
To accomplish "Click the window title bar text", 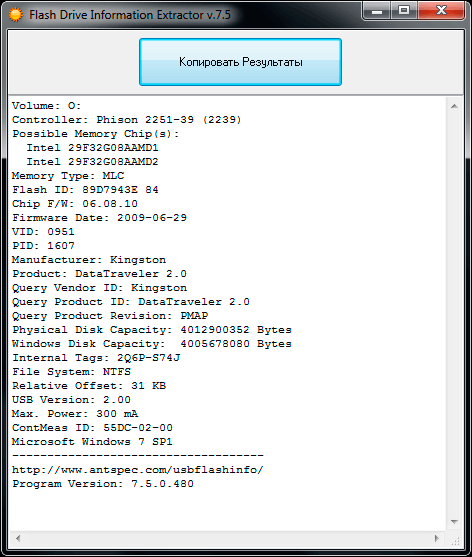I will [130, 15].
